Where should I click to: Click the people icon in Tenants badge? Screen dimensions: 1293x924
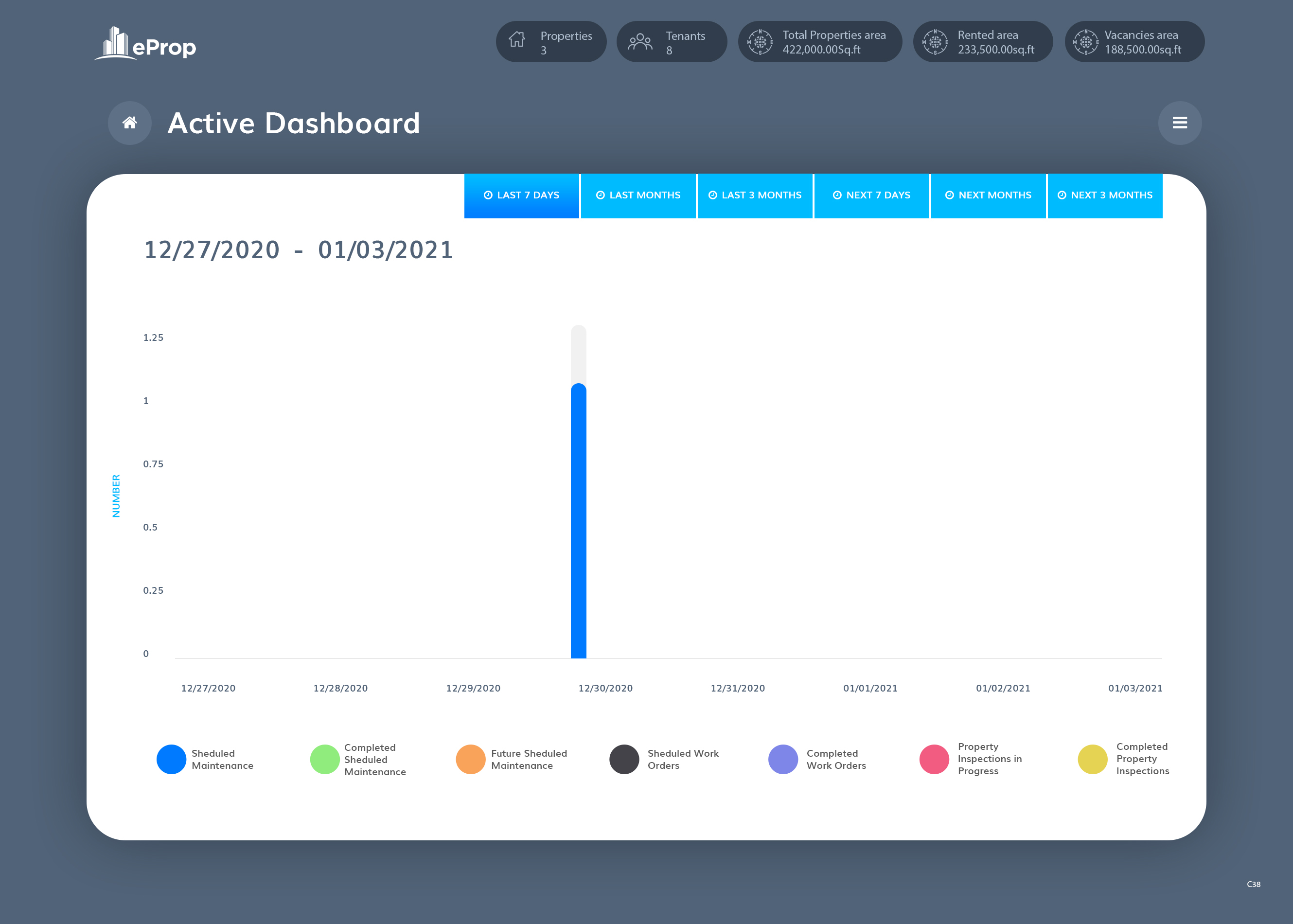click(640, 41)
